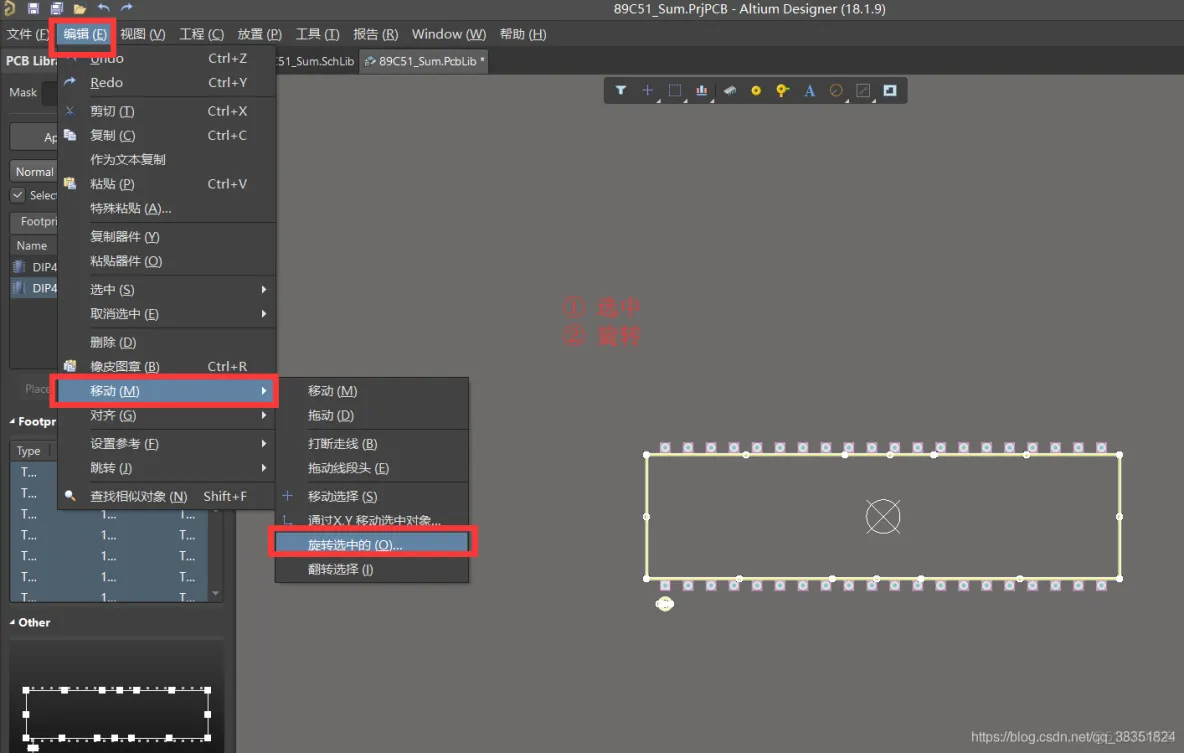Open the 文件 (F) menu
Viewport: 1184px width, 753px height.
tap(27, 34)
